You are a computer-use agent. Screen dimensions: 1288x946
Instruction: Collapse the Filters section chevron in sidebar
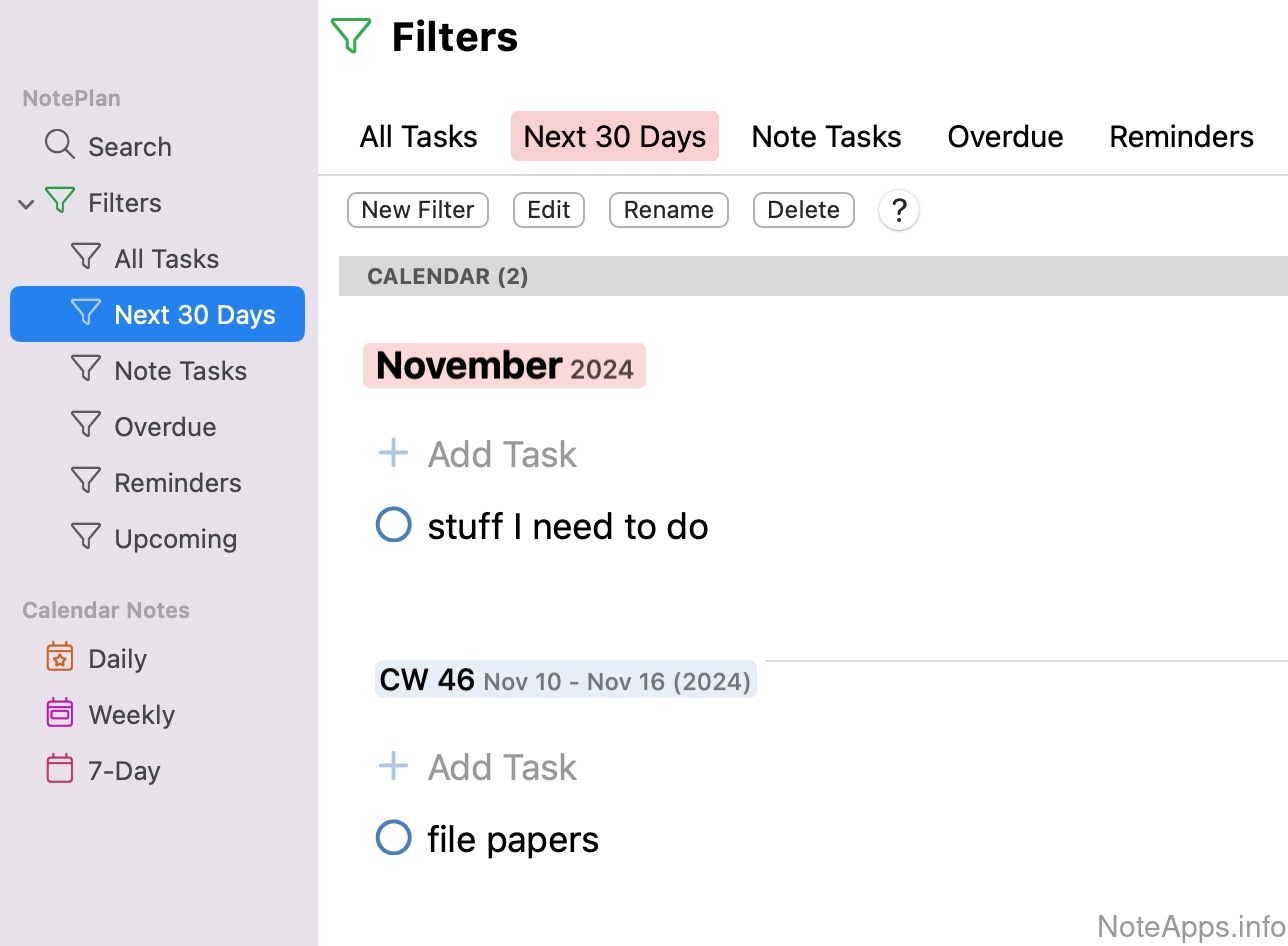(x=27, y=204)
